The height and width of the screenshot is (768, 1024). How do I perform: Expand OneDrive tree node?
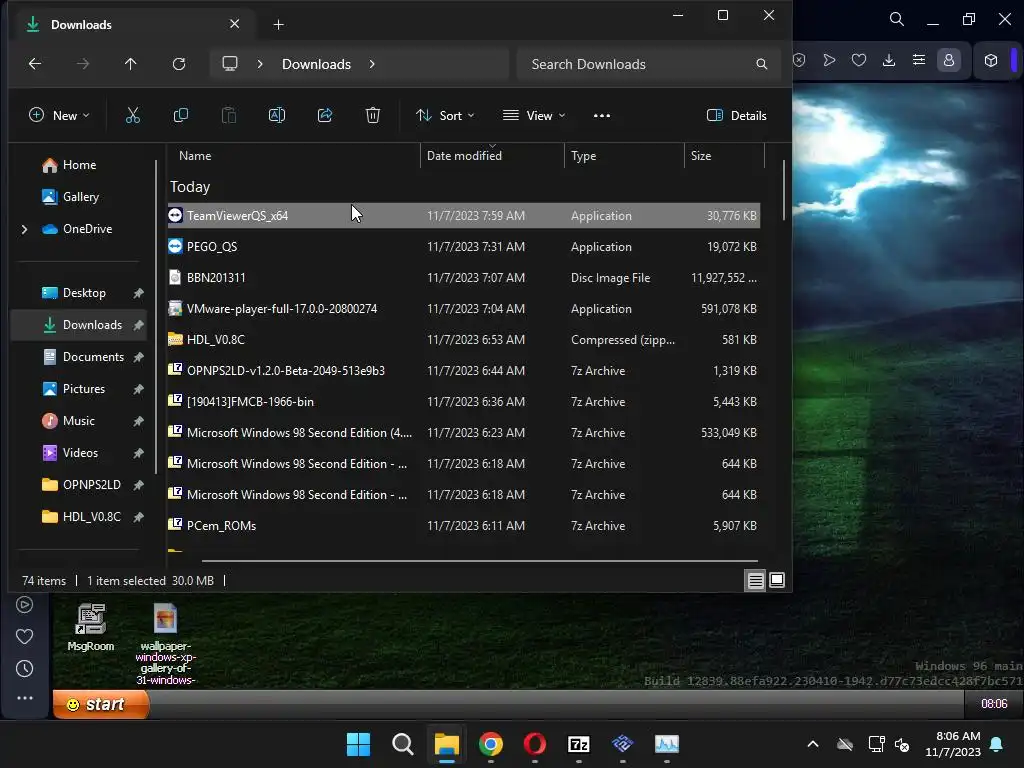point(24,229)
